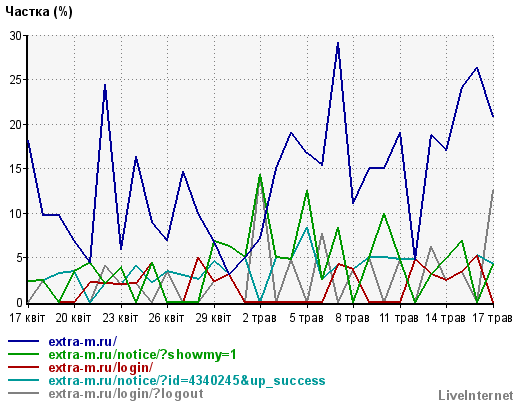
Task: Click the red legend line swatch
Action: [x=24, y=367]
